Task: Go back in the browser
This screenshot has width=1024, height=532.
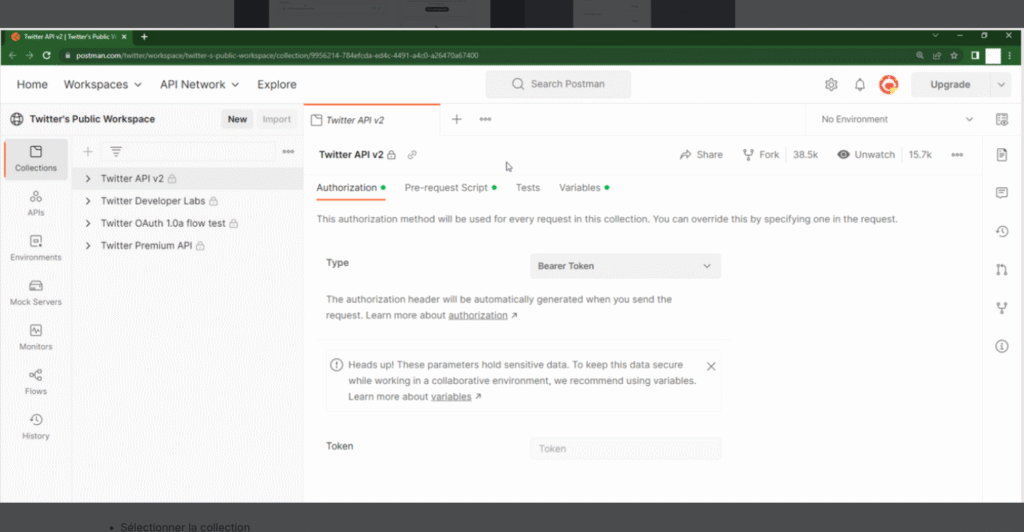Action: (x=12, y=55)
